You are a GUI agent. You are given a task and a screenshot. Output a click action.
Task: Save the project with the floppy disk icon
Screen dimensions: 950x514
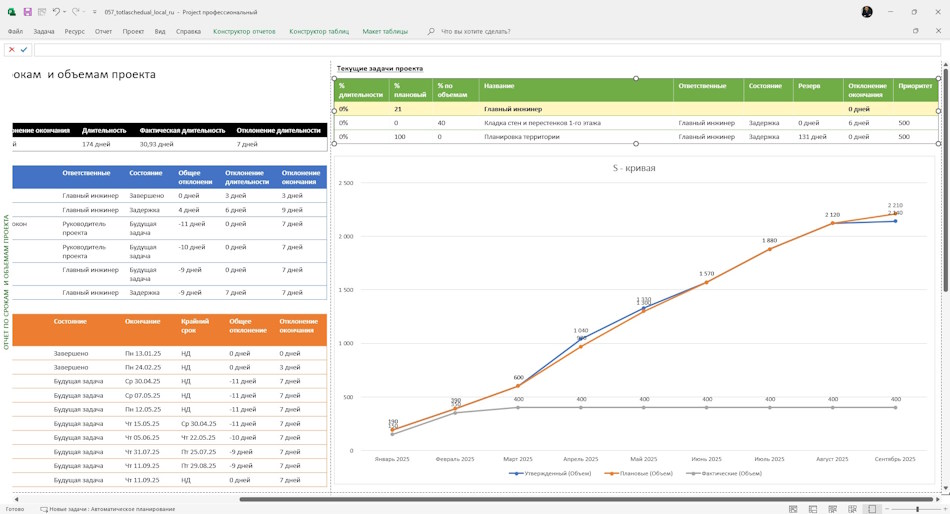[27, 12]
